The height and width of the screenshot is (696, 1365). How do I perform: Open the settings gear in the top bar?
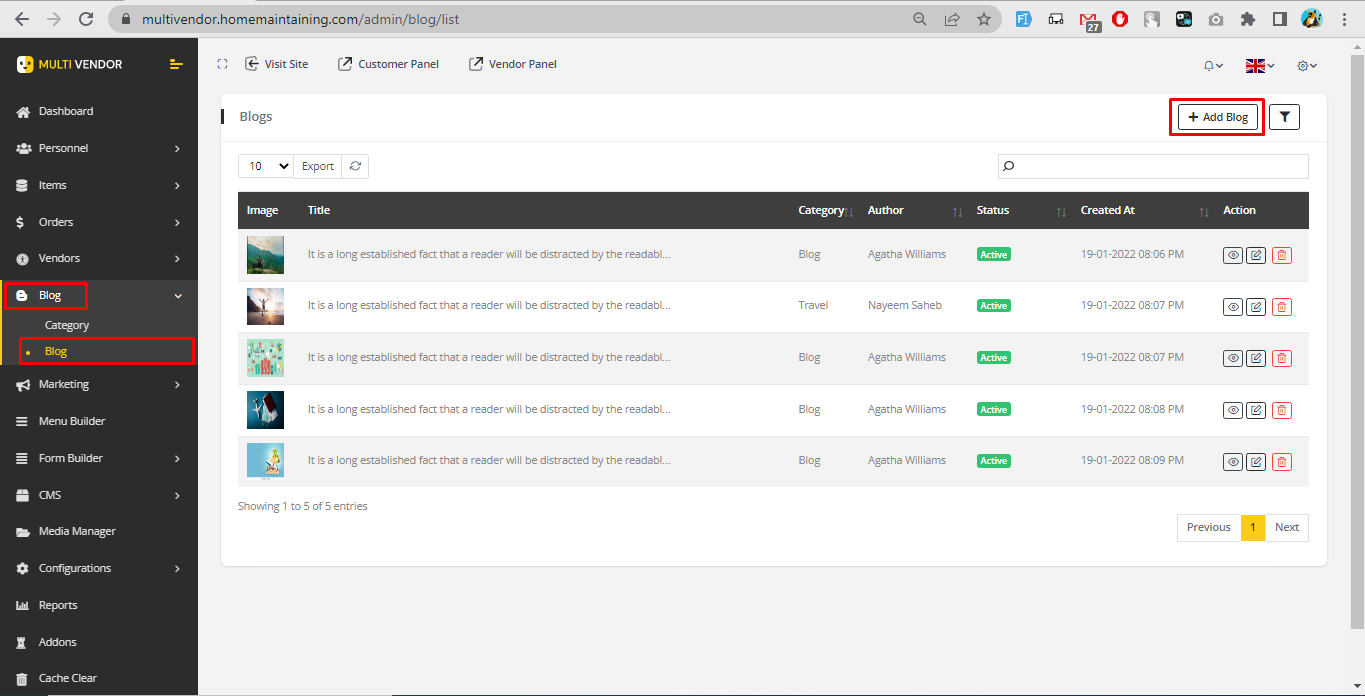[1306, 65]
